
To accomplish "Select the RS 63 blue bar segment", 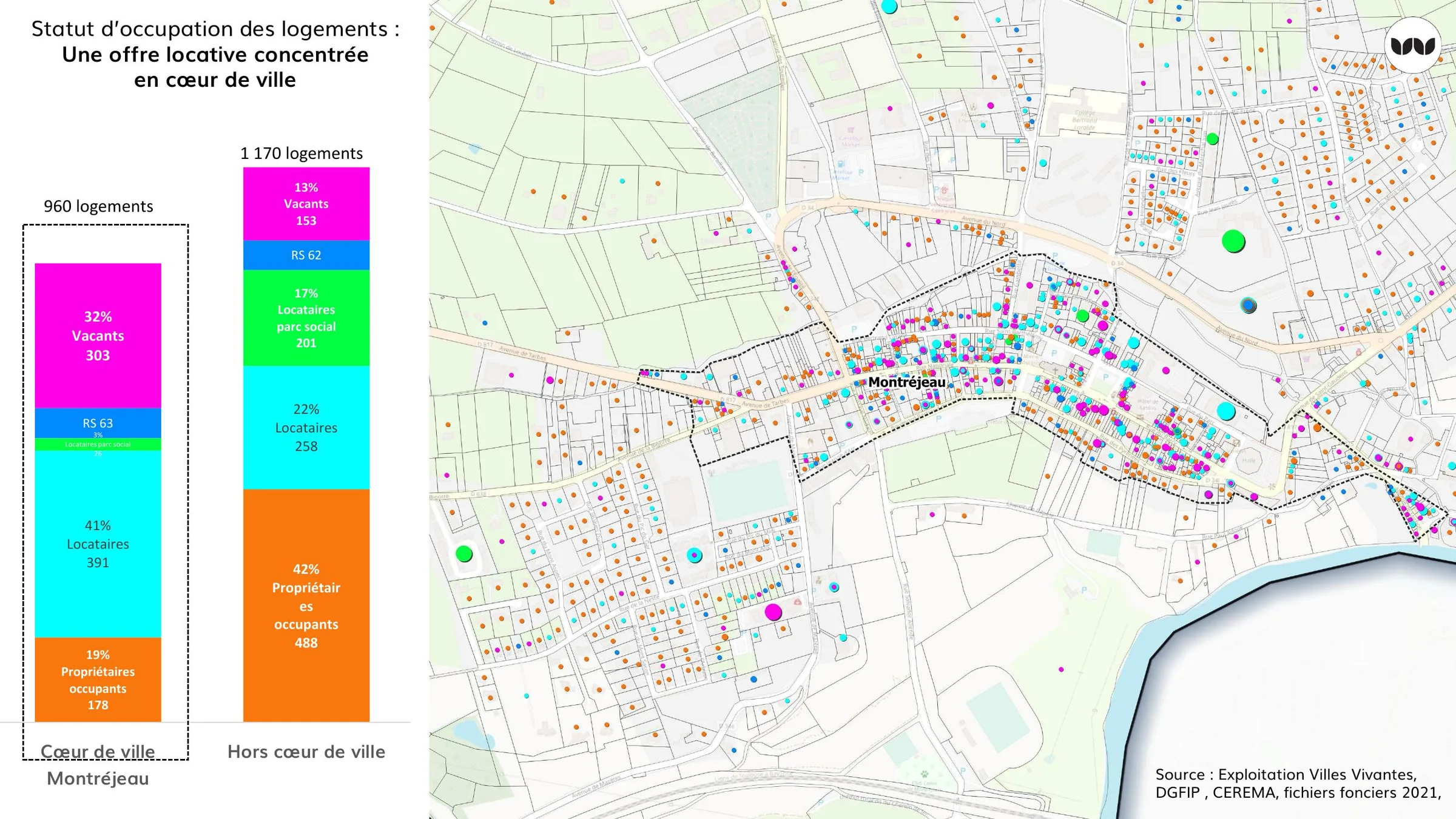I will point(98,423).
